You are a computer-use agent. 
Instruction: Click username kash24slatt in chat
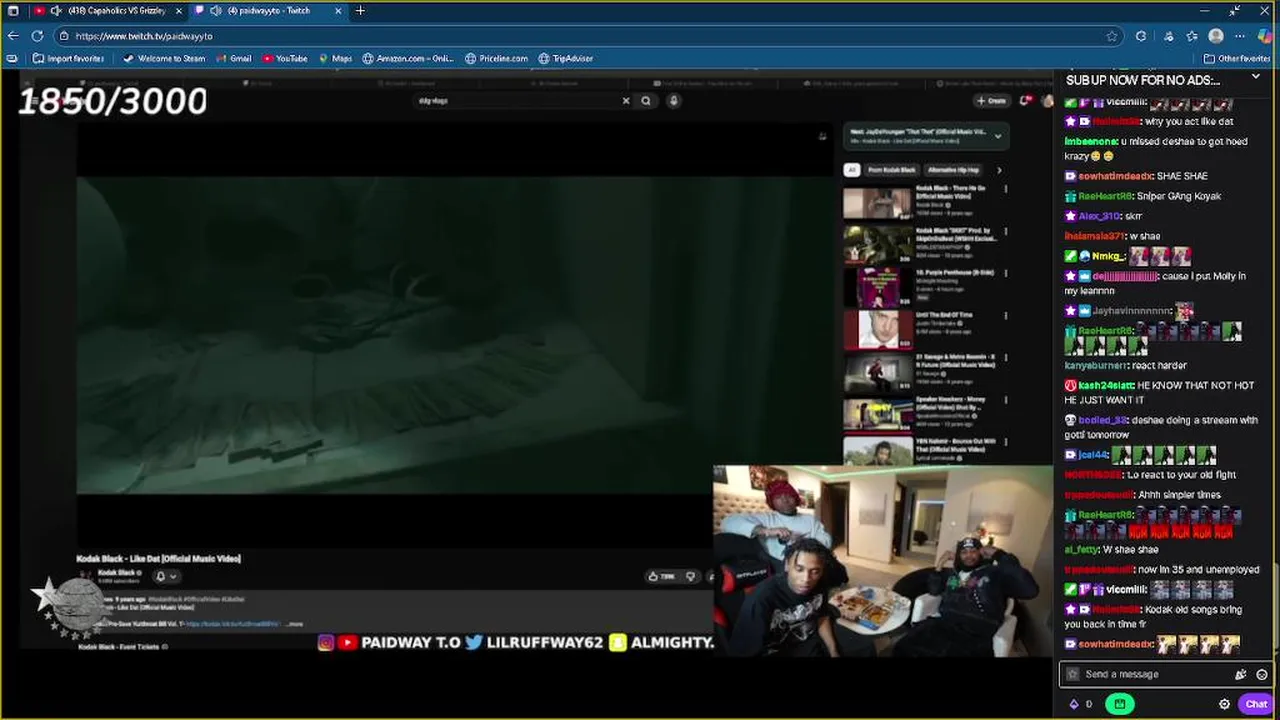[x=1105, y=385]
